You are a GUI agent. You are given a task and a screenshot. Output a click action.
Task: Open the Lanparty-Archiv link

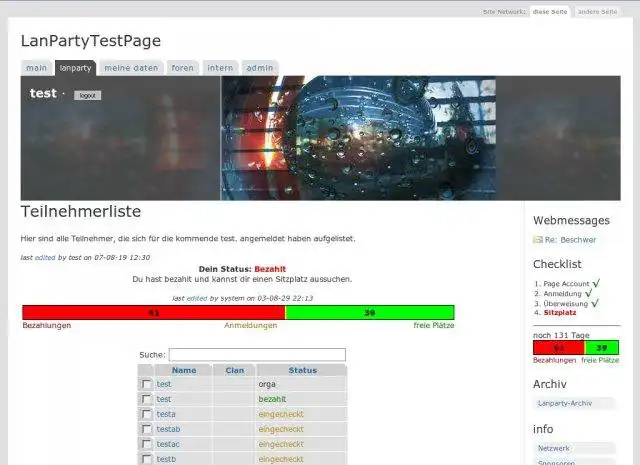(565, 403)
